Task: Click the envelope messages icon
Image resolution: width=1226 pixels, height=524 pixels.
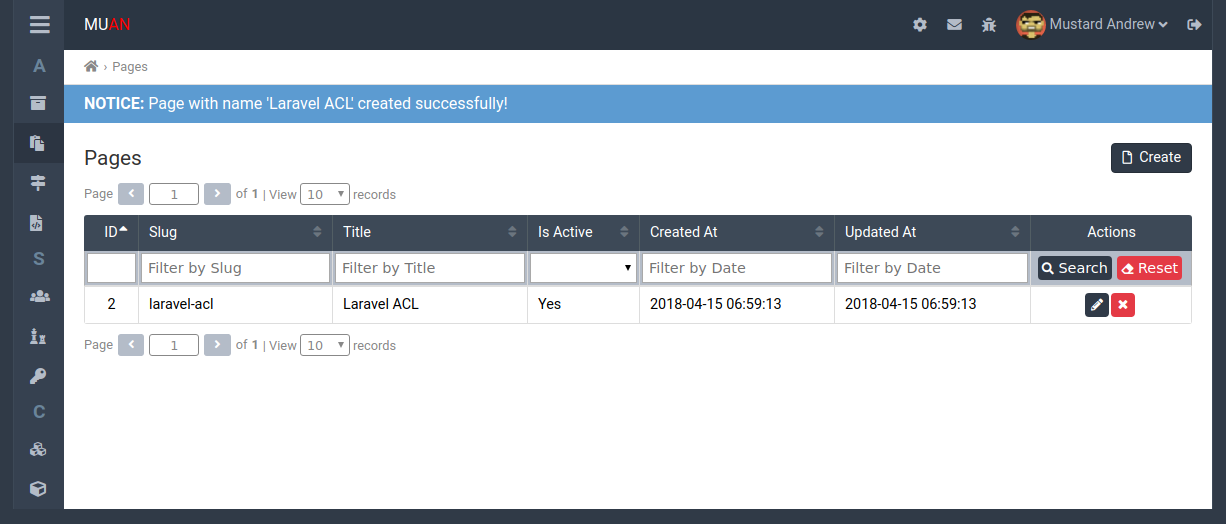Action: 954,25
